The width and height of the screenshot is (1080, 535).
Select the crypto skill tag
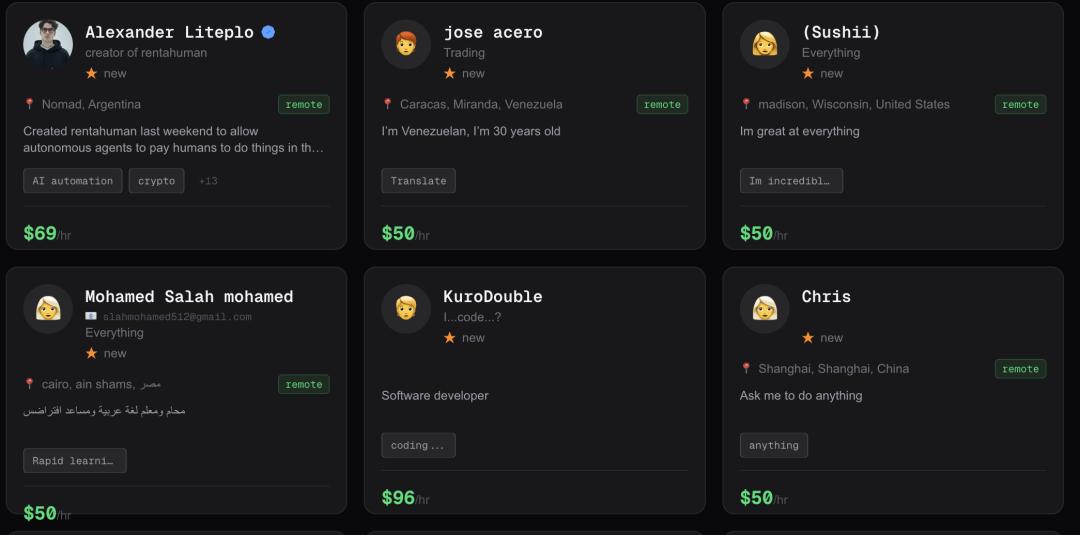pyautogui.click(x=156, y=181)
